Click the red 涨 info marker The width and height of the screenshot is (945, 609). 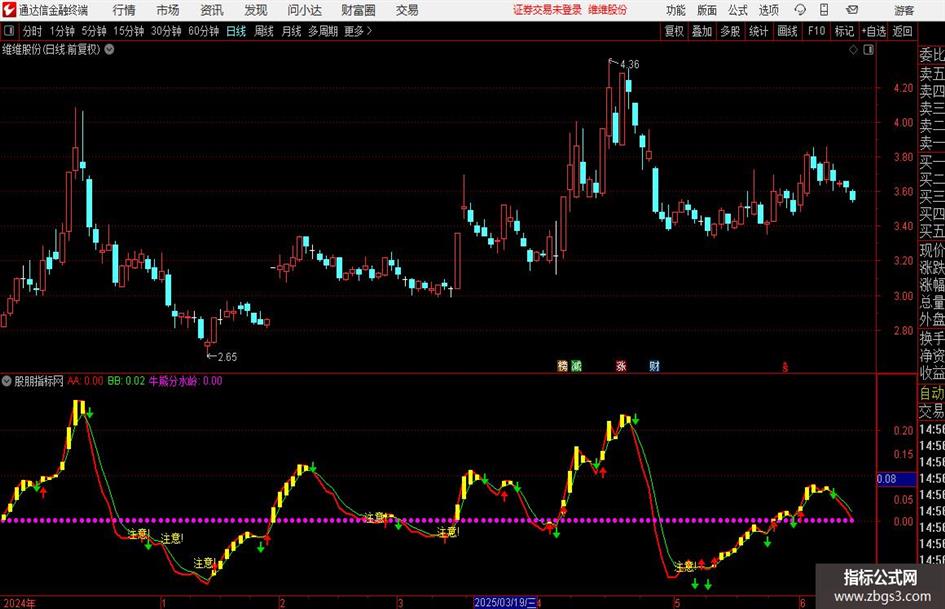point(621,366)
